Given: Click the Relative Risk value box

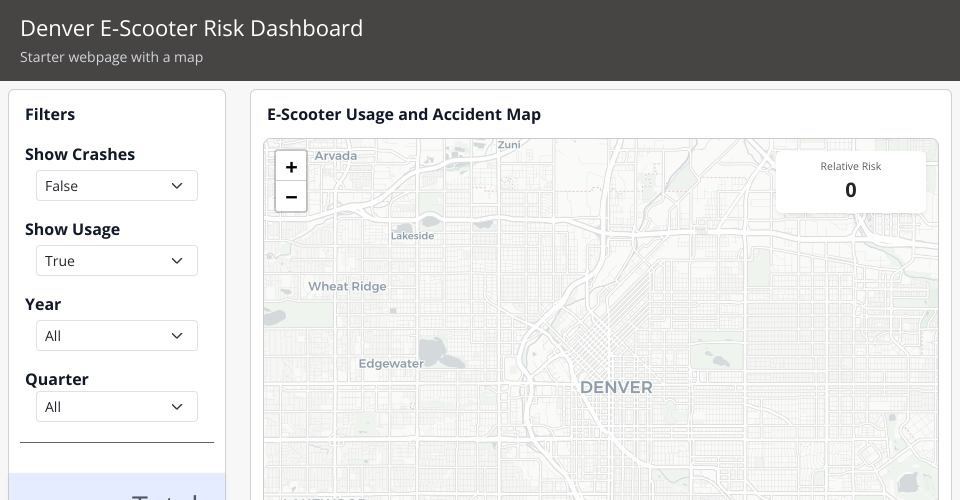Looking at the screenshot, I should click(850, 181).
